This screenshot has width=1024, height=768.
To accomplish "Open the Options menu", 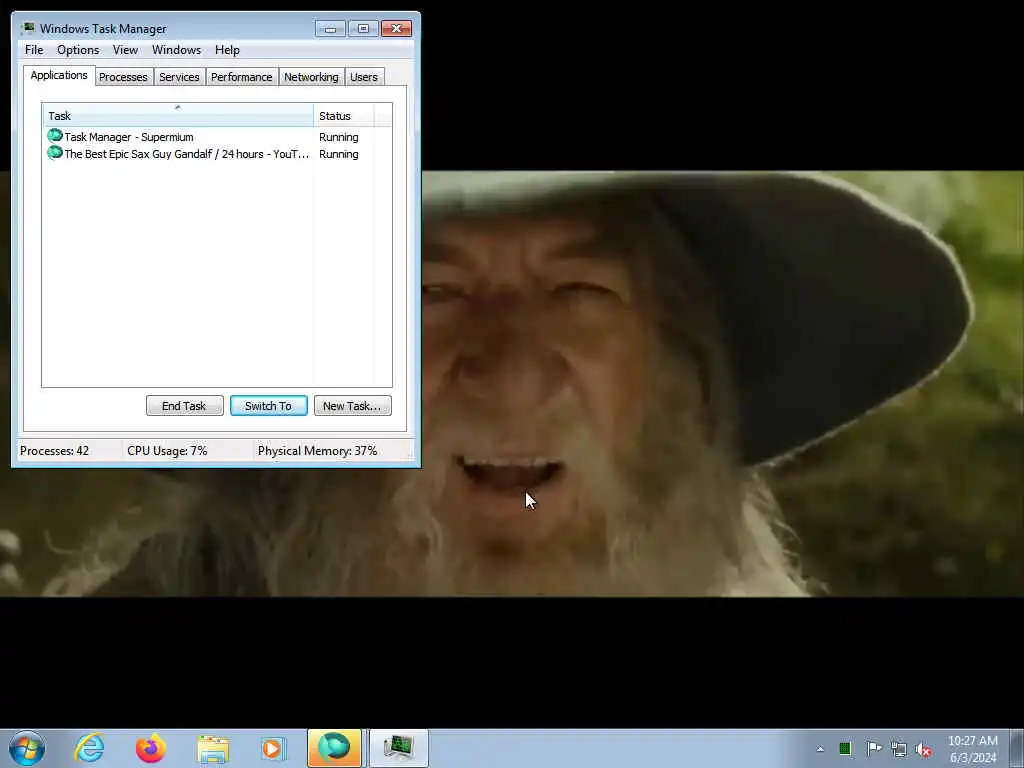I will 78,50.
